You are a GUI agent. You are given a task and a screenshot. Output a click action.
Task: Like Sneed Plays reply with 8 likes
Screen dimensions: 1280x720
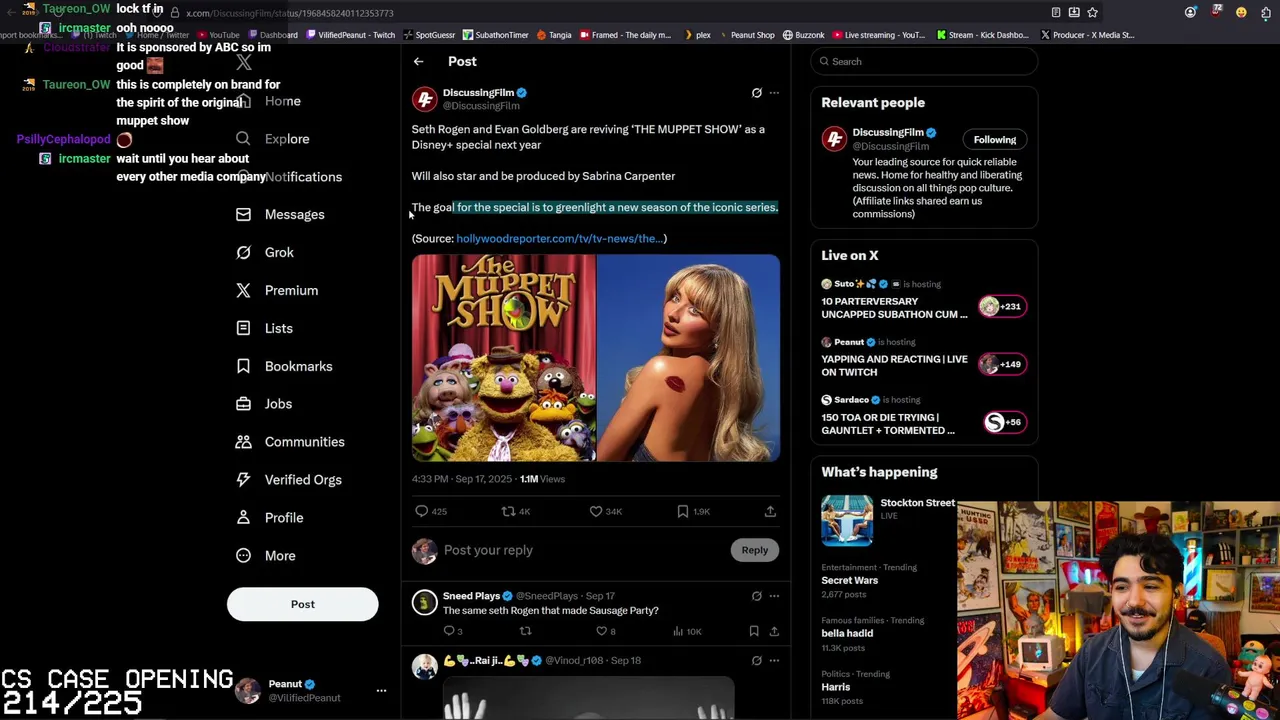[605, 632]
